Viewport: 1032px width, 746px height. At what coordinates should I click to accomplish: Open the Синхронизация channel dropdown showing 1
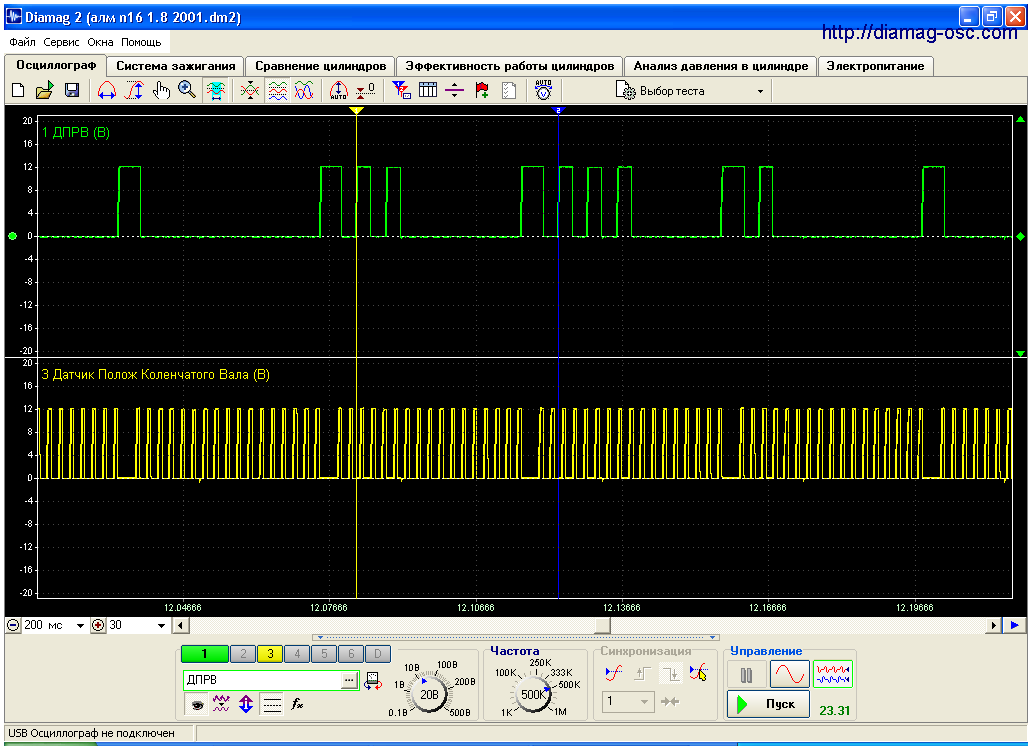point(628,701)
